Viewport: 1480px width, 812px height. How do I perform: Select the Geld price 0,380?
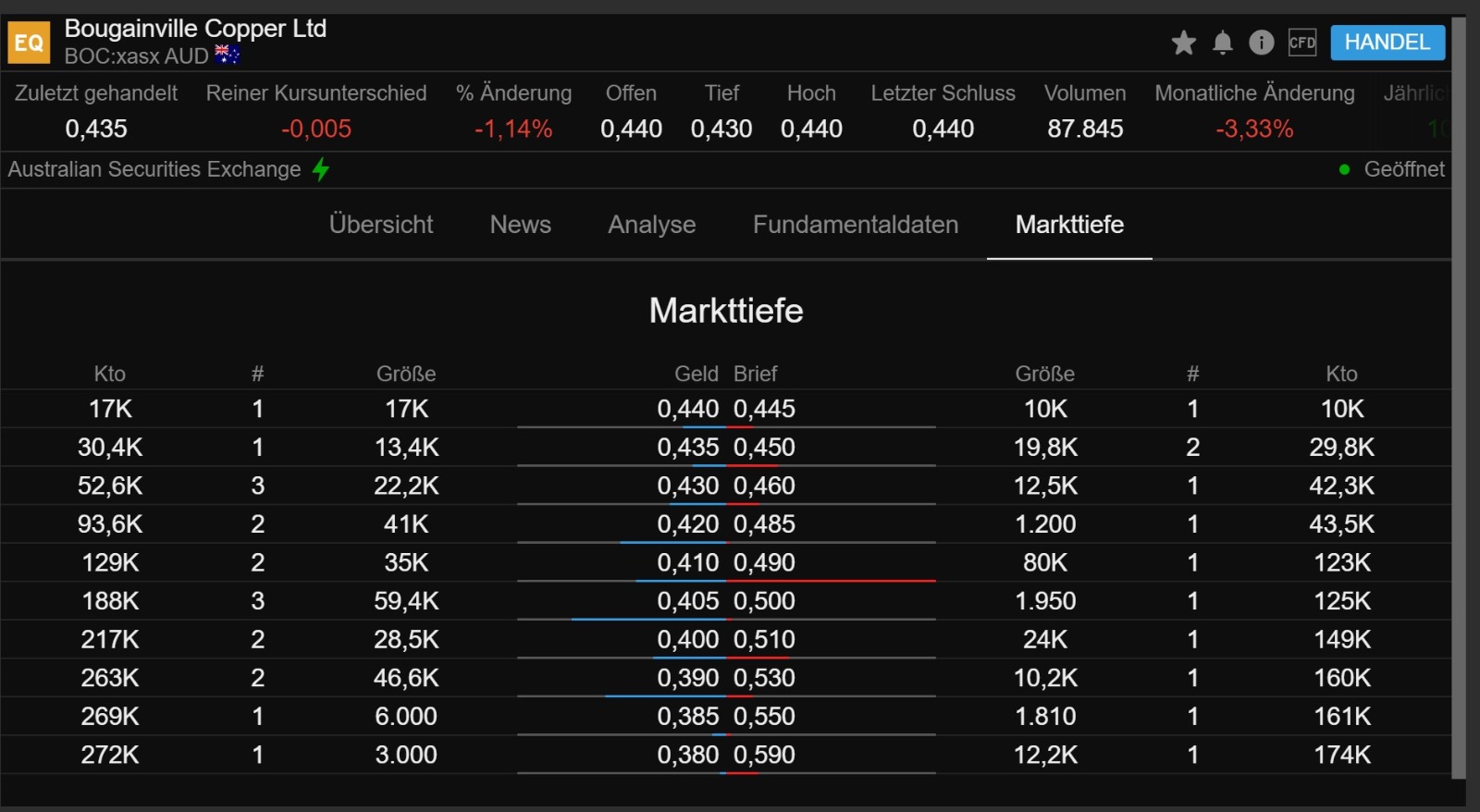click(x=688, y=755)
